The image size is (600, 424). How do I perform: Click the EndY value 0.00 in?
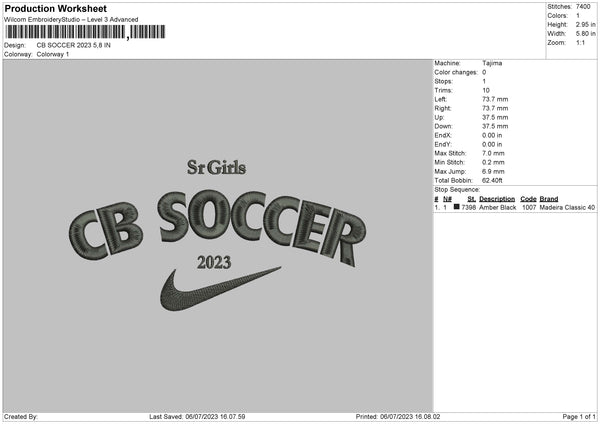(492, 144)
